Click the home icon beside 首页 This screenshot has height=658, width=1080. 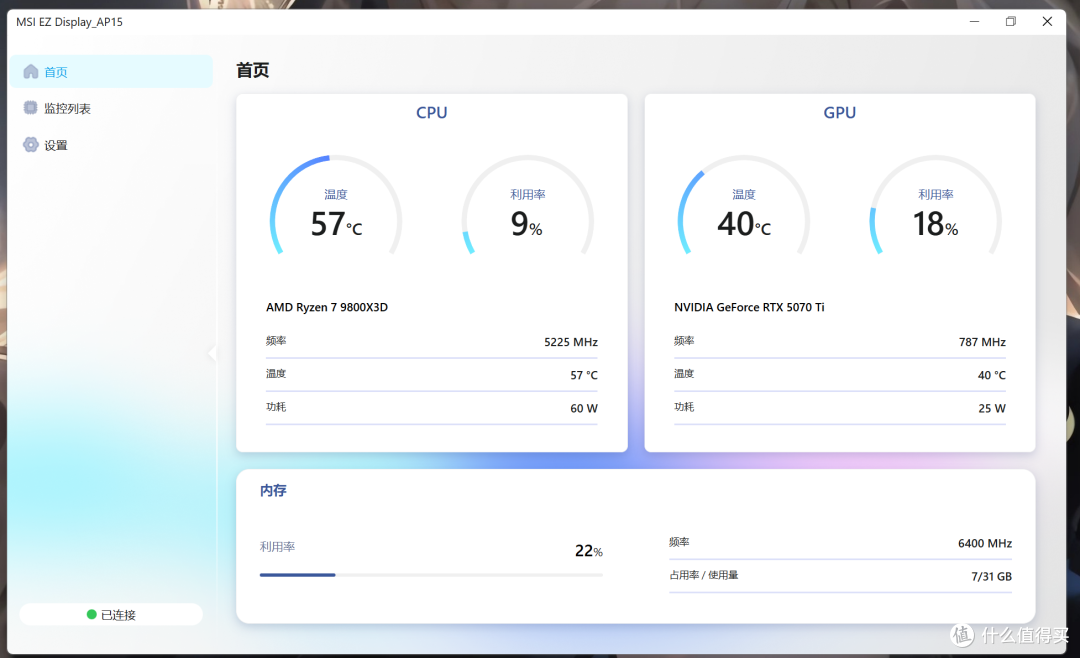point(30,72)
